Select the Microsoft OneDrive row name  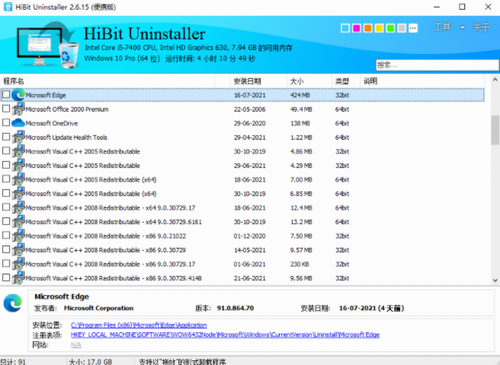(52, 123)
